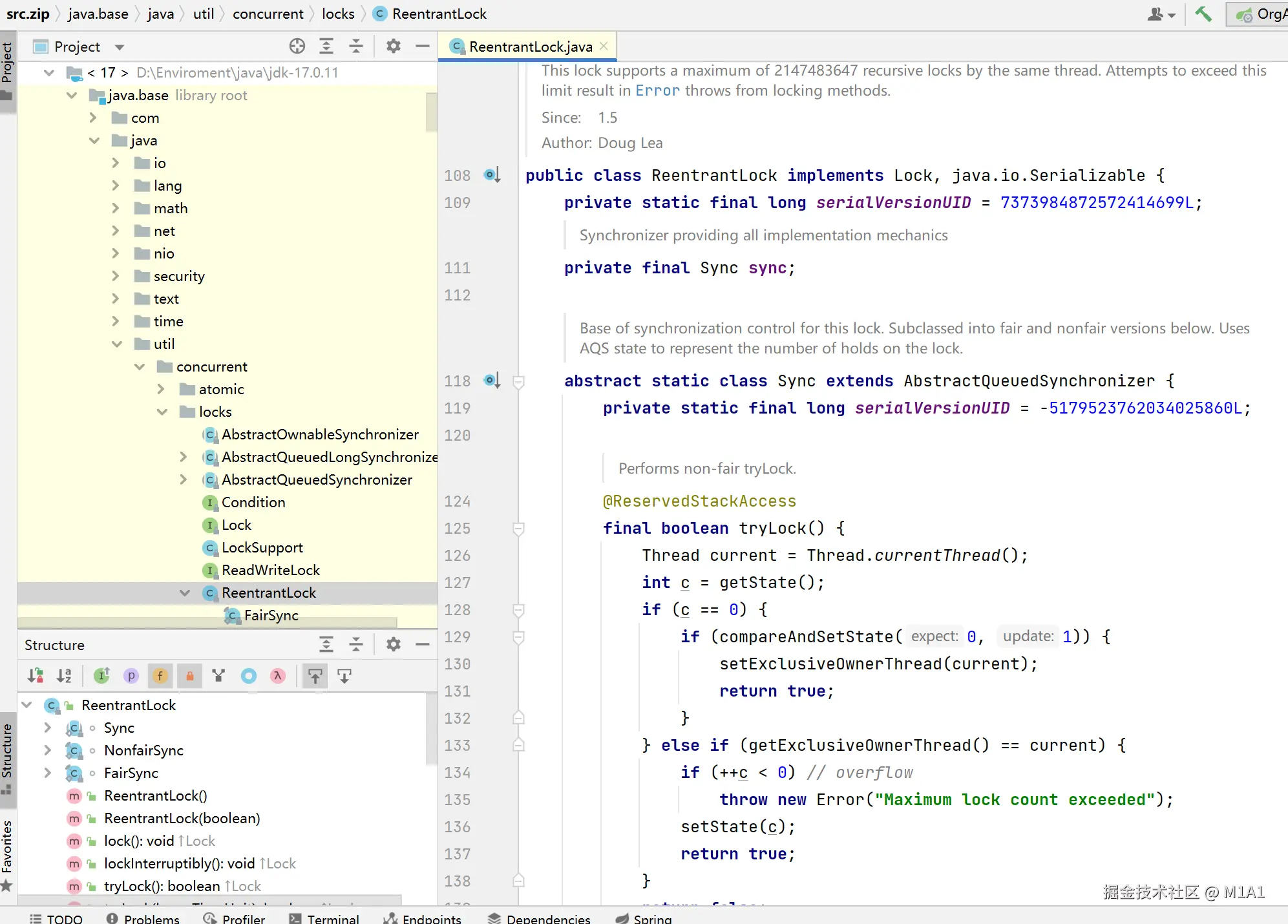Expand NonfairSync node in Structure tree

(x=47, y=750)
